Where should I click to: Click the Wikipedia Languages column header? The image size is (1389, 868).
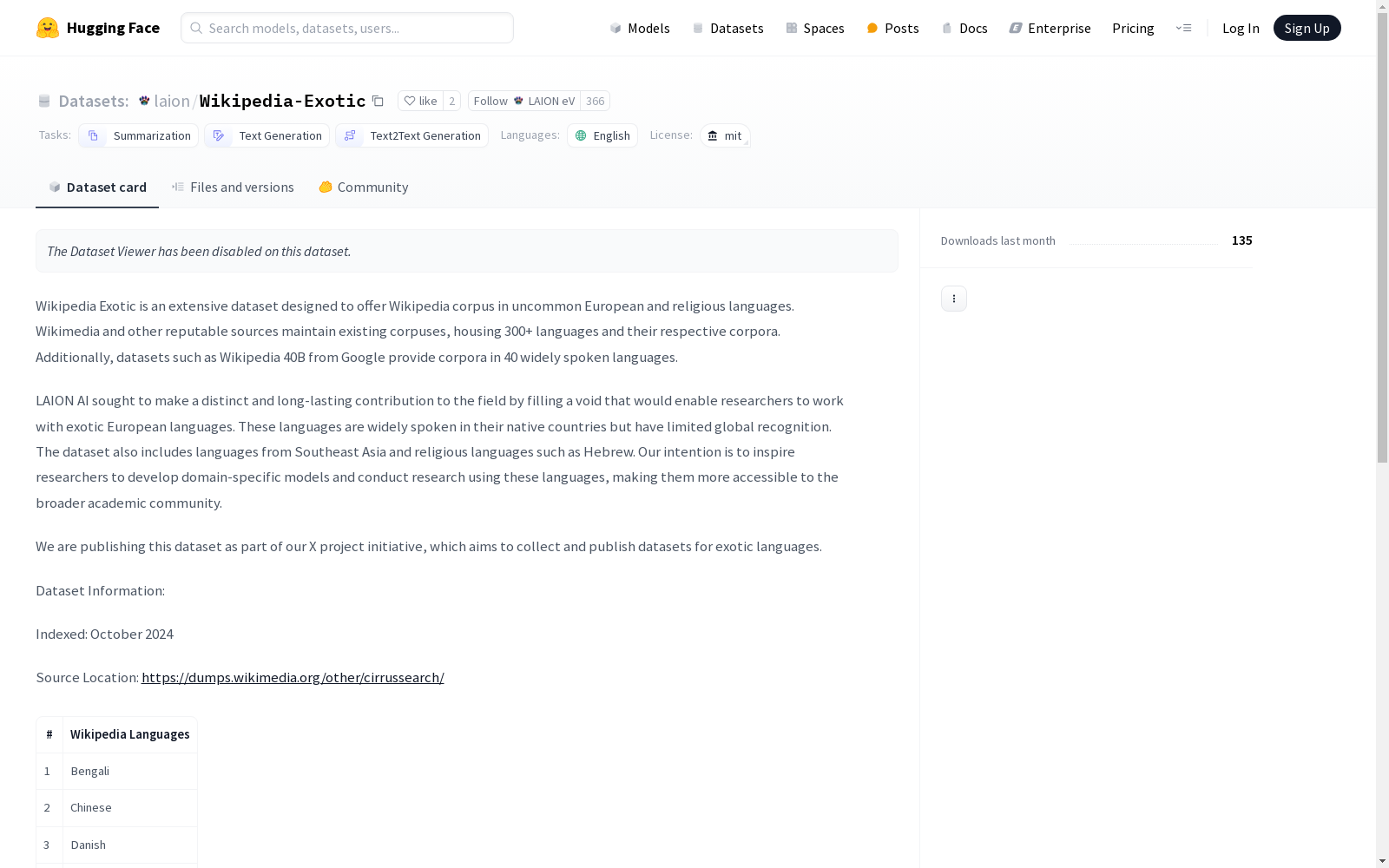tap(130, 734)
